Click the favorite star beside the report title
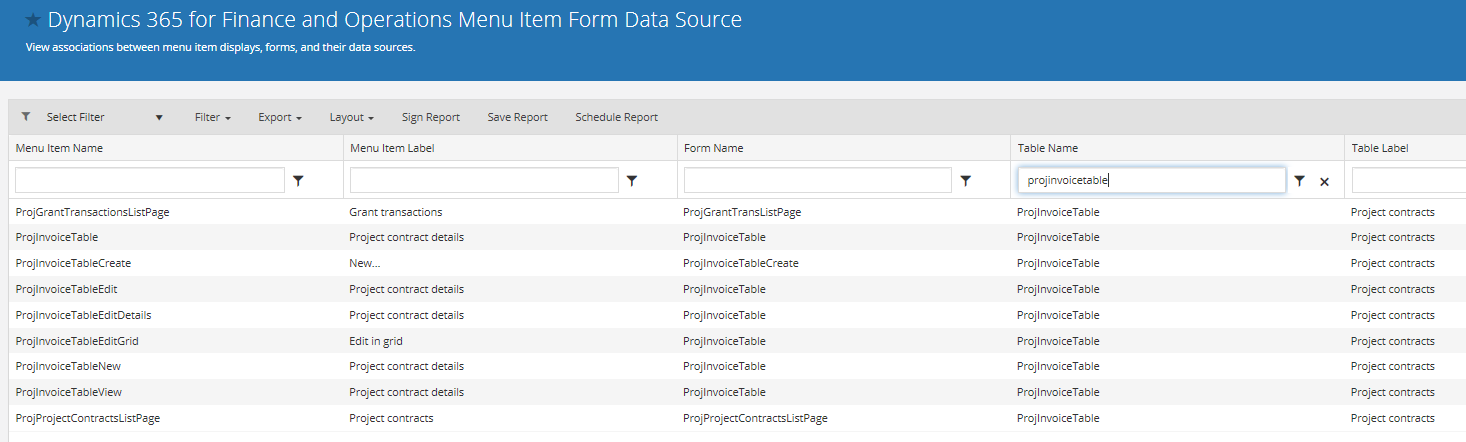1466x442 pixels. (33, 20)
